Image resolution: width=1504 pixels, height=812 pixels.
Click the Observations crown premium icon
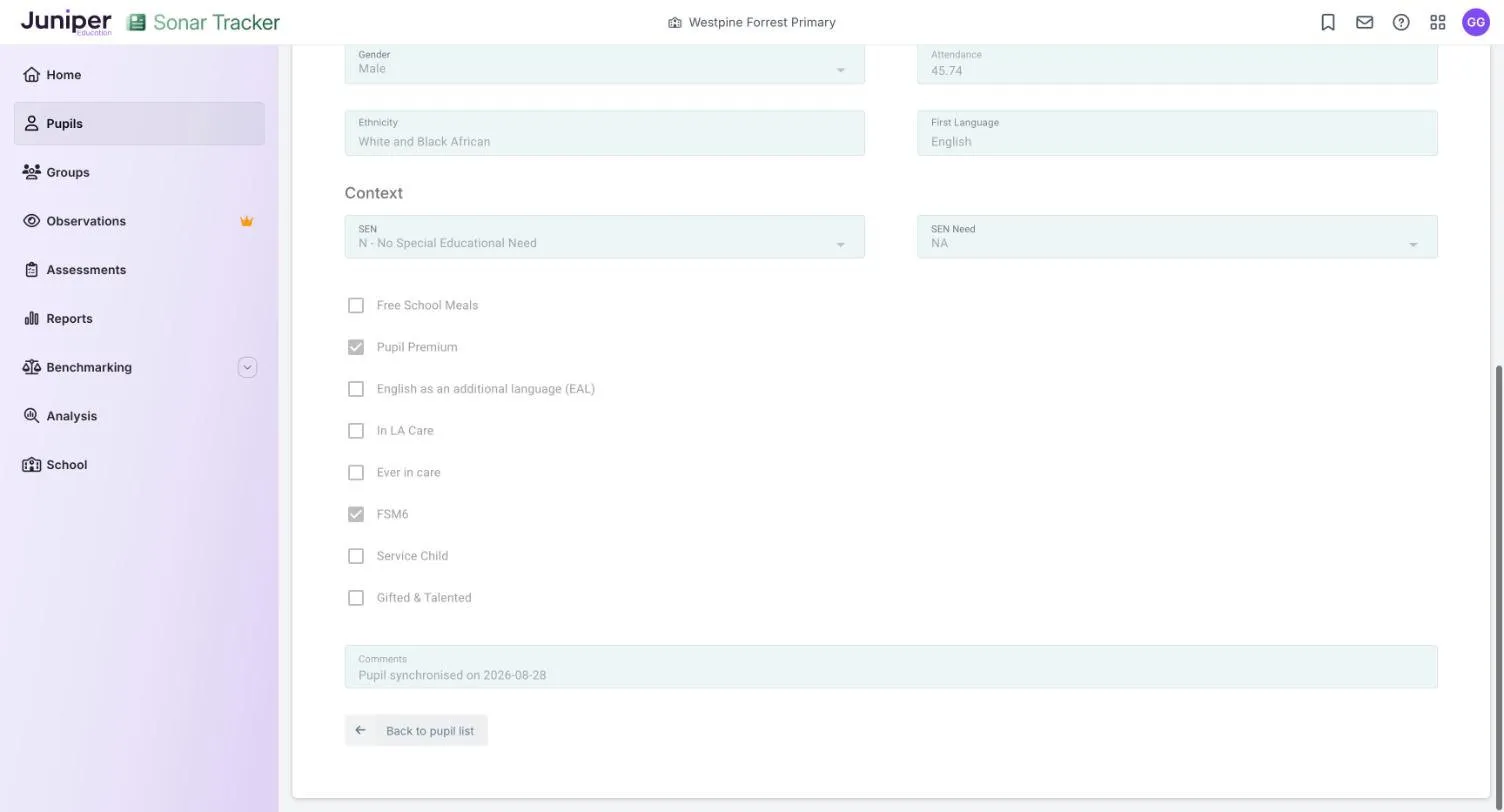[246, 221]
